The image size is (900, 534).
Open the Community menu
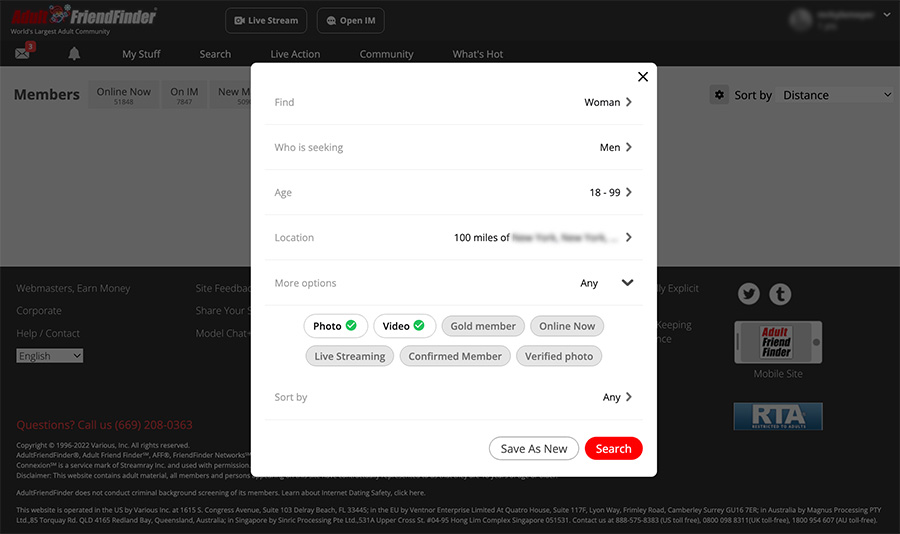point(386,54)
